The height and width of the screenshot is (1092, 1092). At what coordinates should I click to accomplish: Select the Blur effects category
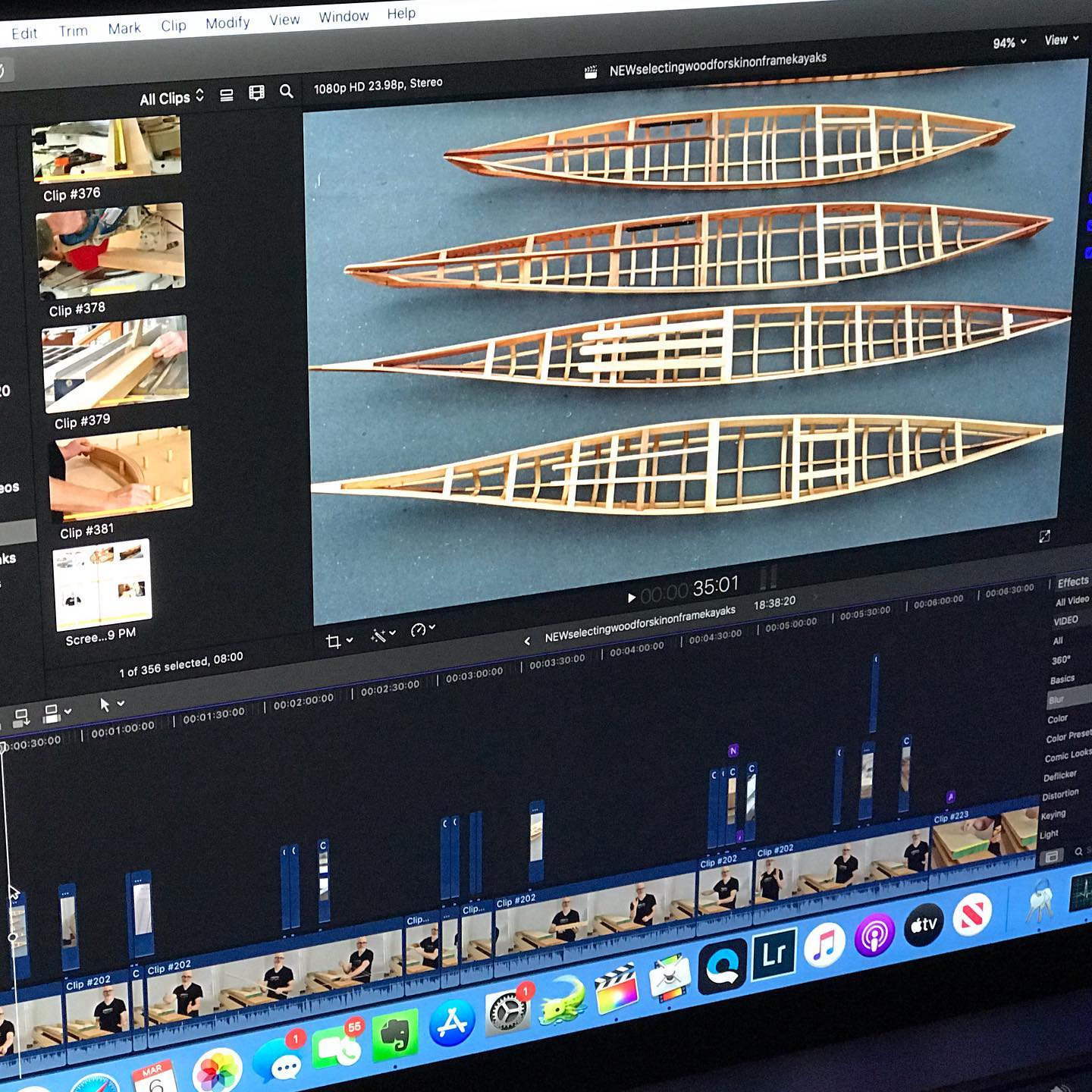[1056, 699]
